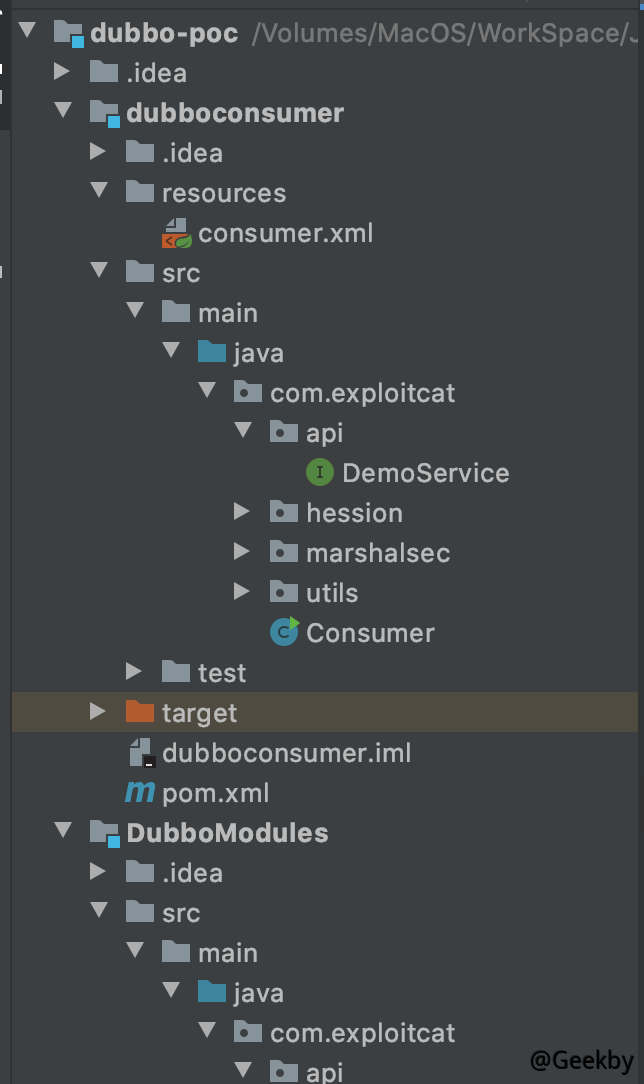Expand the marshalsec package
644x1084 pixels.
[x=241, y=552]
